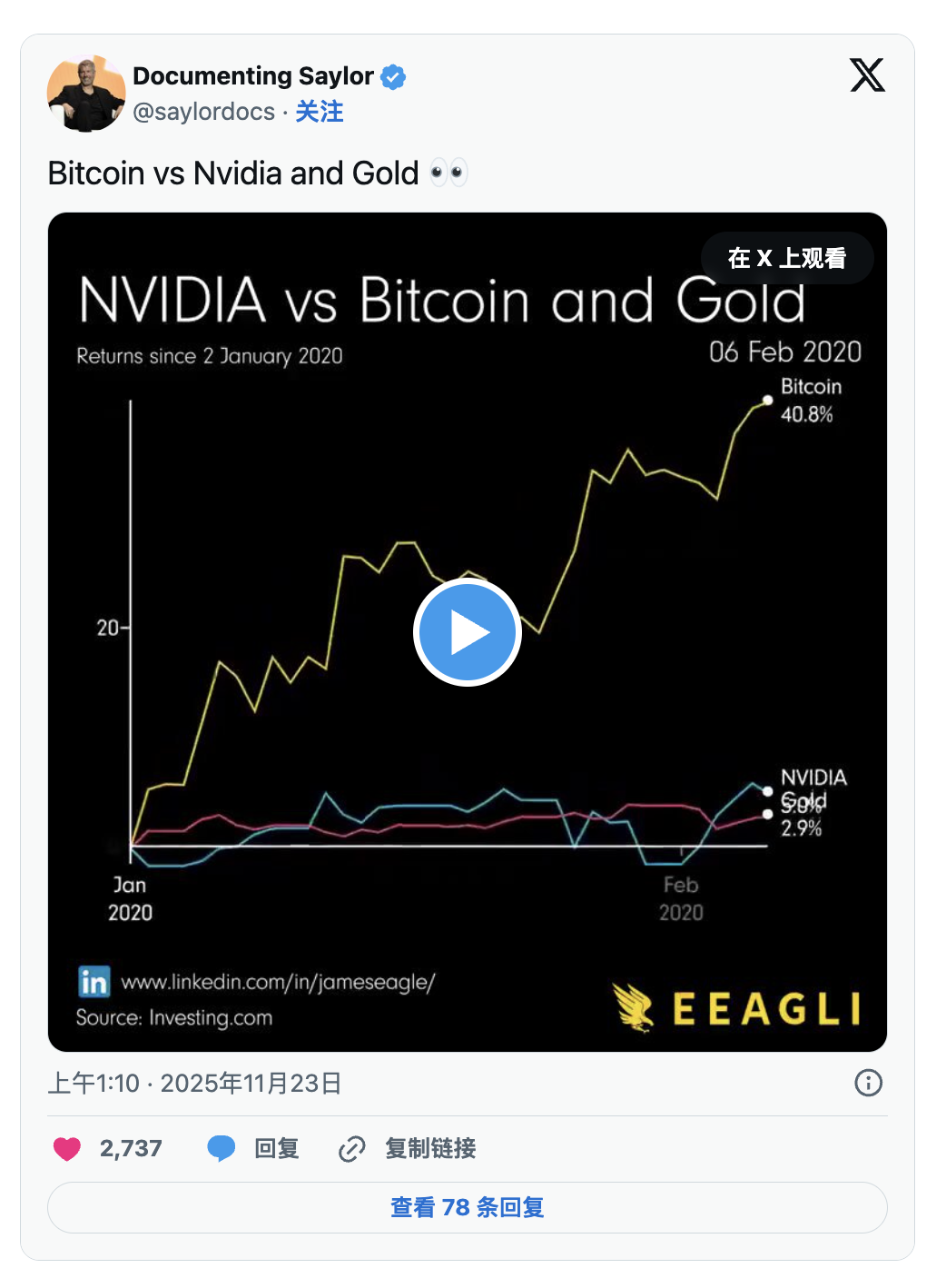Click the 复制链接 copy link text
This screenshot has height=1288, width=946.
coord(430,1149)
